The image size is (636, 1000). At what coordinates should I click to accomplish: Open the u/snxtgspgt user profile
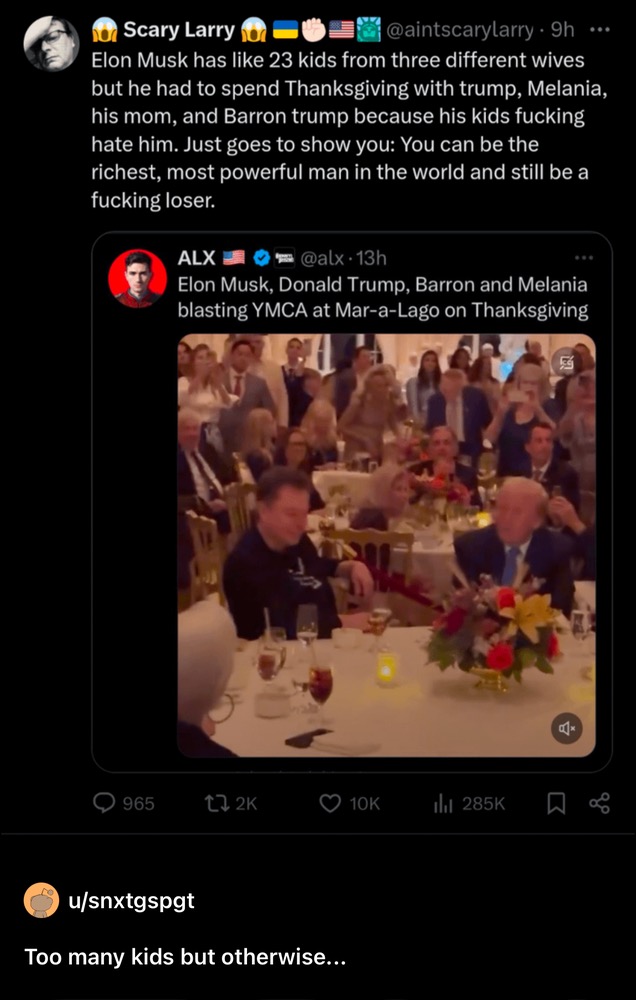click(x=131, y=900)
